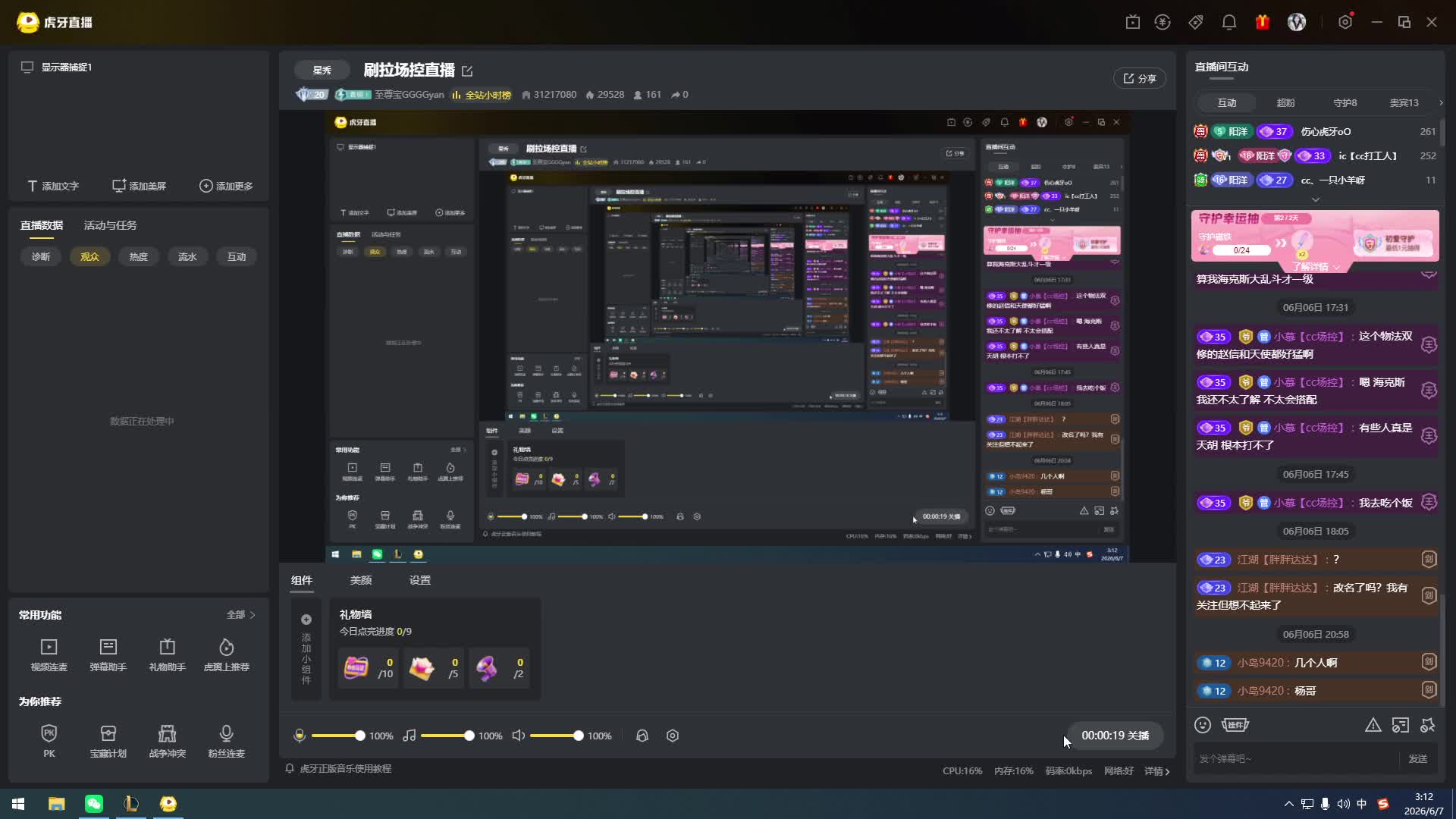Adjust the microphone volume slider
This screenshot has width=1456, height=819.
click(x=336, y=736)
